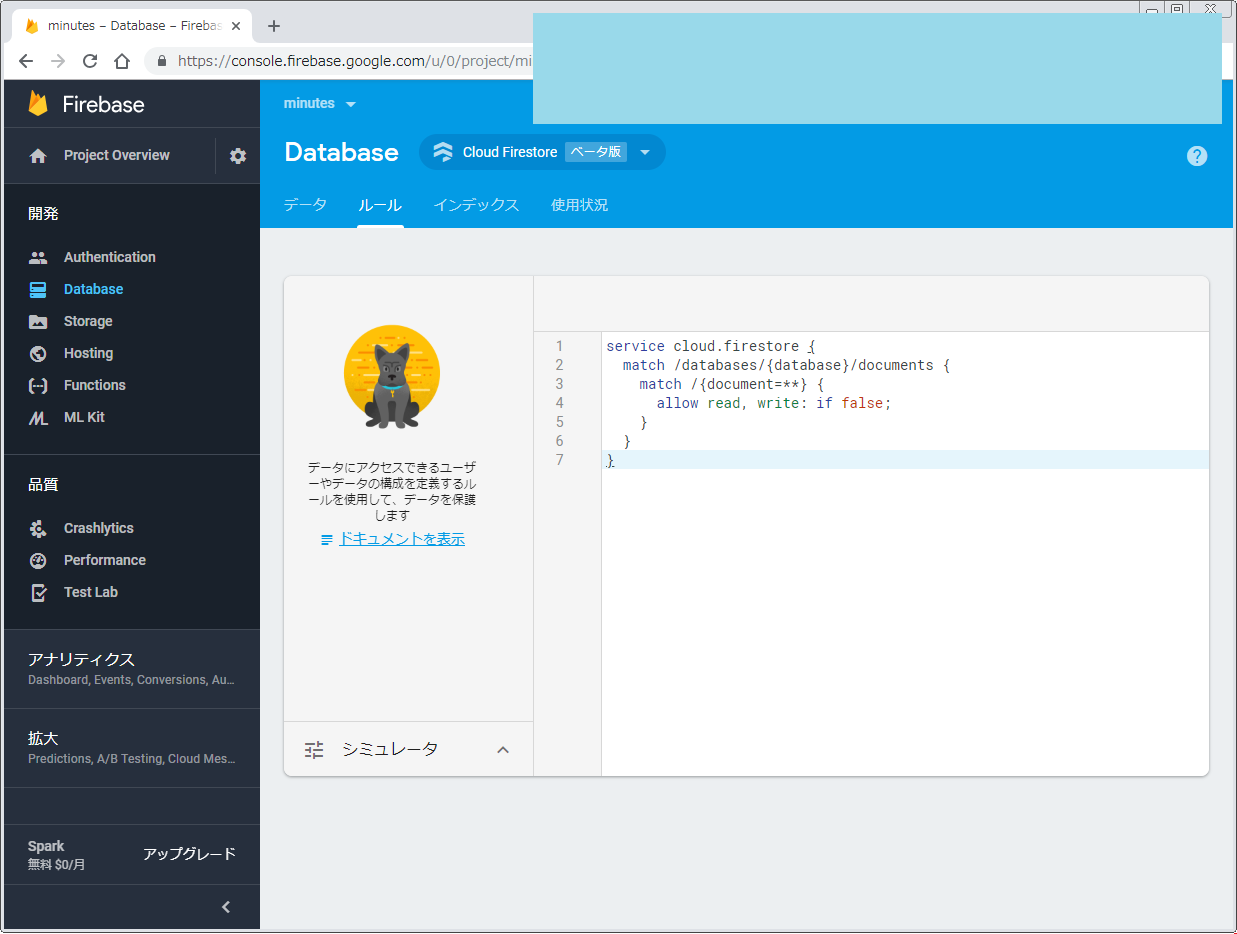Click the Database icon in sidebar
The width and height of the screenshot is (1237, 934).
pyautogui.click(x=38, y=289)
